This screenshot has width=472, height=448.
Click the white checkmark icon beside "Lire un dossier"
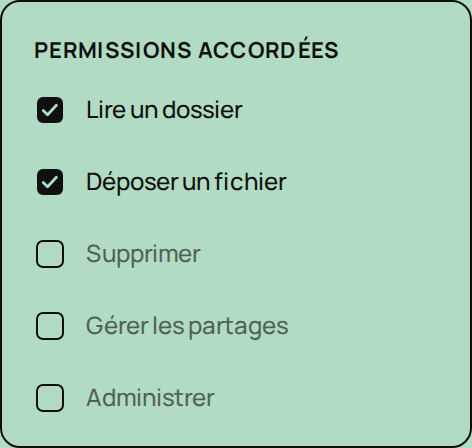click(50, 110)
